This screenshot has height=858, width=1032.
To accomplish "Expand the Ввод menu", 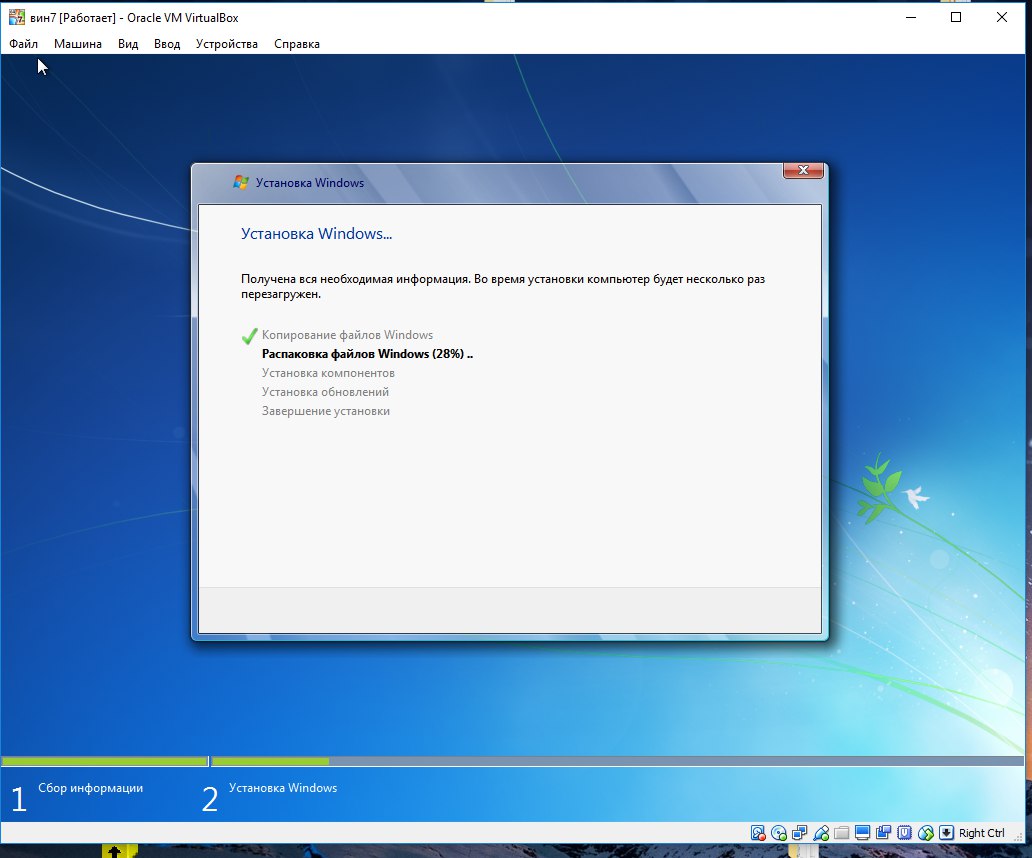I will point(167,44).
